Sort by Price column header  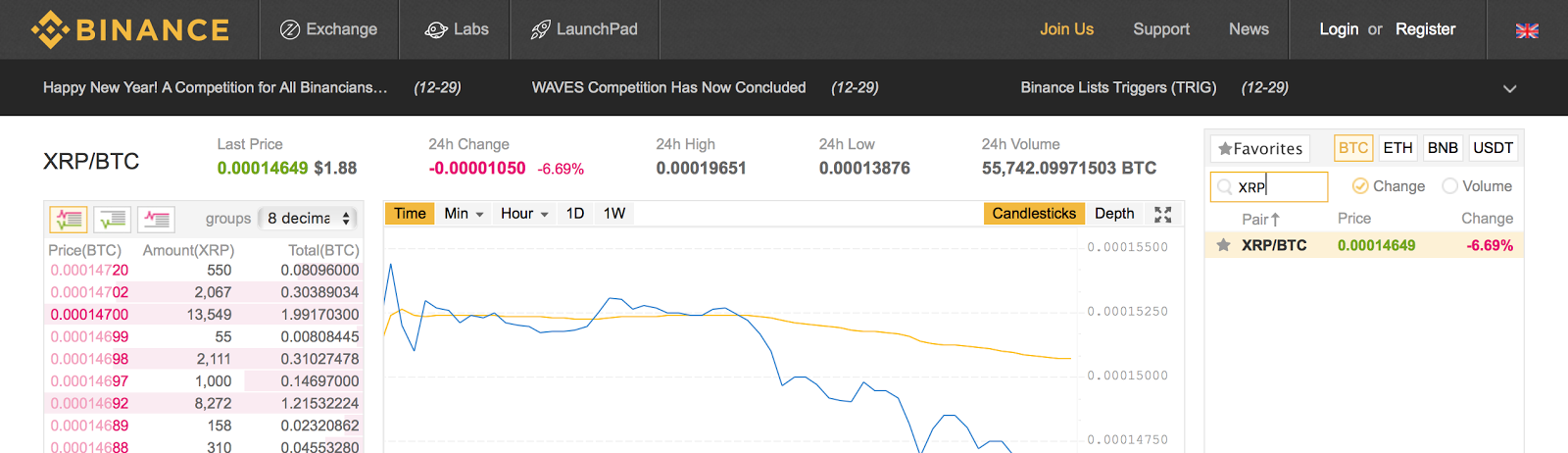click(x=1354, y=219)
